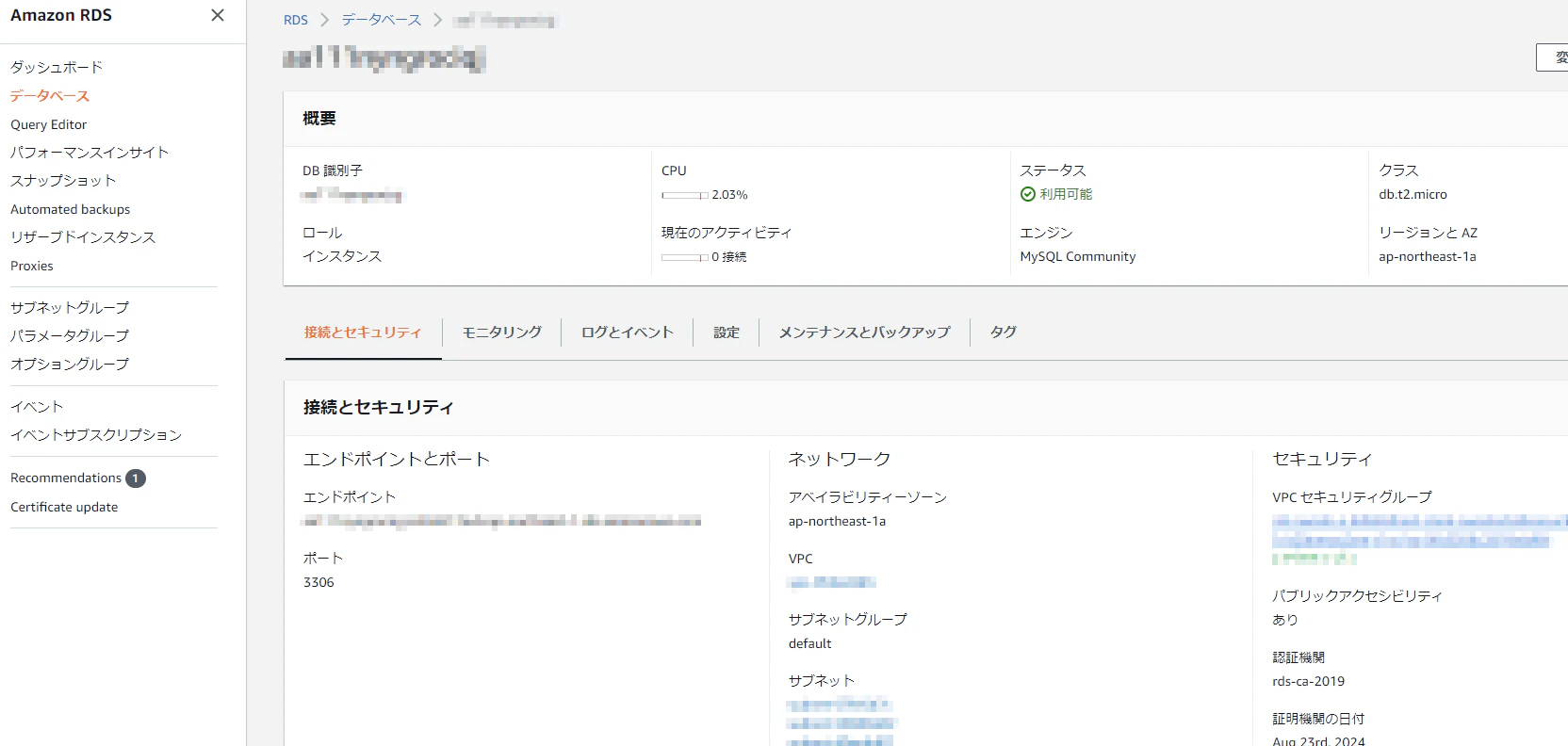
Task: Open Query Editor from the sidebar
Action: pos(48,124)
